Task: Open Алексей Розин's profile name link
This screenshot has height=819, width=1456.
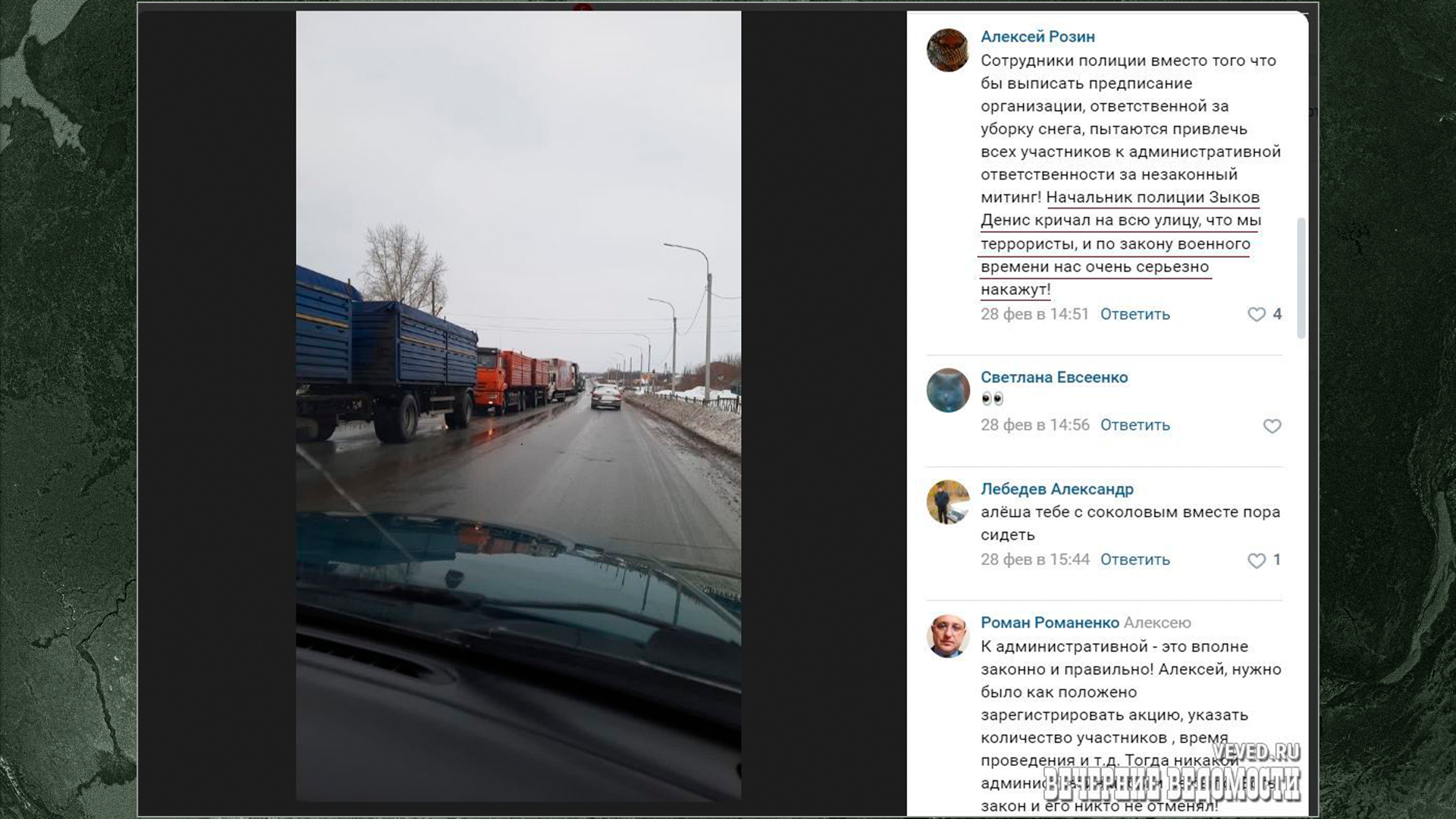Action: 1037,36
